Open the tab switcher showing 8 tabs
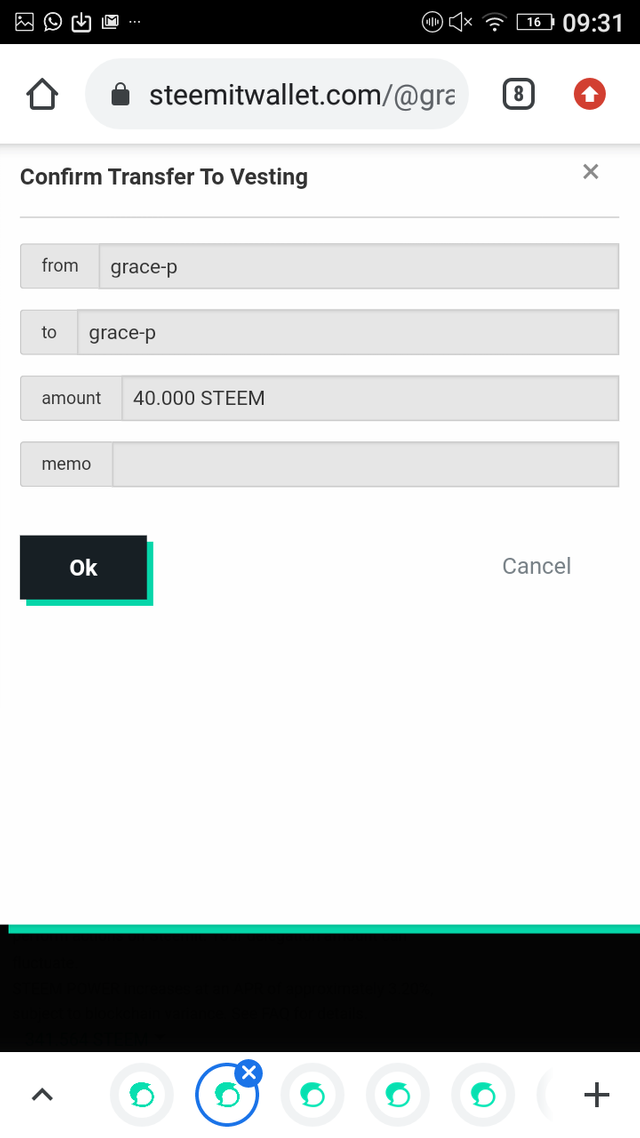The height and width of the screenshot is (1138, 640). (x=518, y=94)
